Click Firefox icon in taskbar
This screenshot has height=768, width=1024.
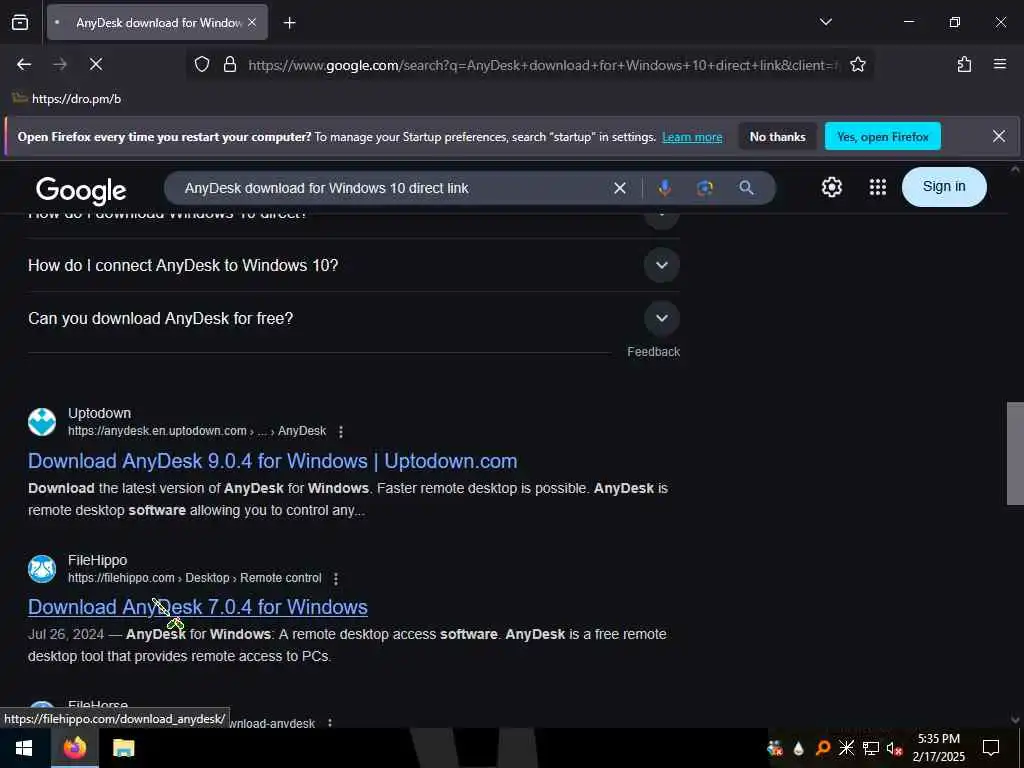pos(74,748)
